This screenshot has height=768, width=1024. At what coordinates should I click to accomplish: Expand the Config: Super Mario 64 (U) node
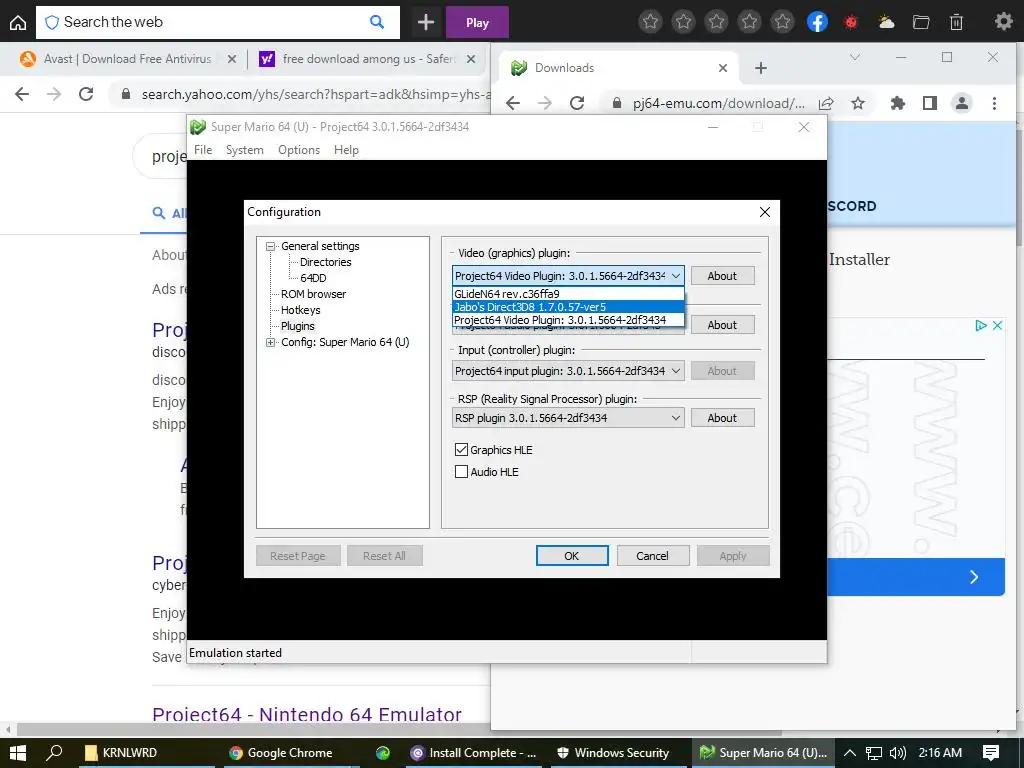pyautogui.click(x=270, y=342)
